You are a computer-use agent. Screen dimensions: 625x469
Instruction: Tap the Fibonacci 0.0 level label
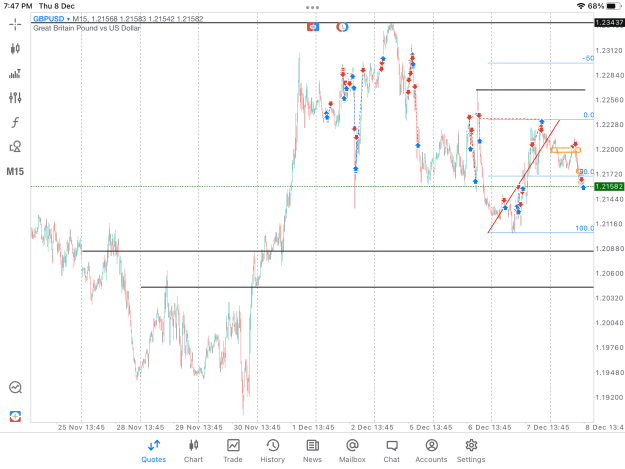[589, 115]
